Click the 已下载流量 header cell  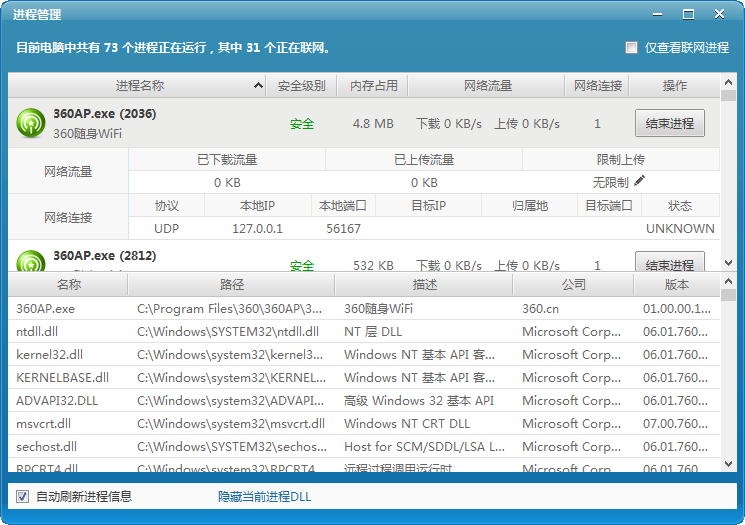[x=227, y=160]
